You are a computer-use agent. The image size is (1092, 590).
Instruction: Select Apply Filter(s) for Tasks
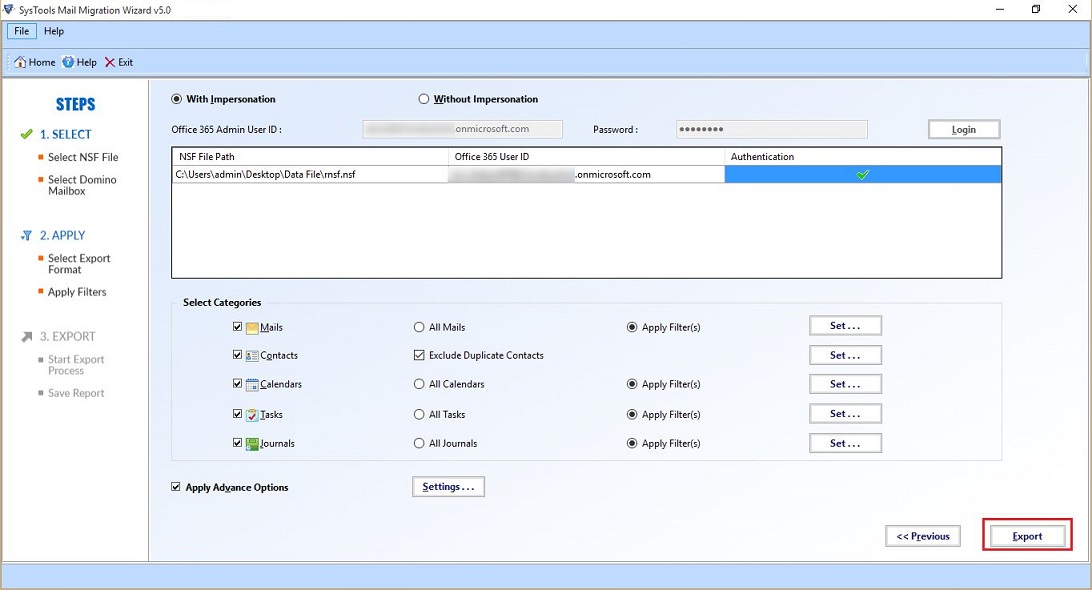click(632, 414)
